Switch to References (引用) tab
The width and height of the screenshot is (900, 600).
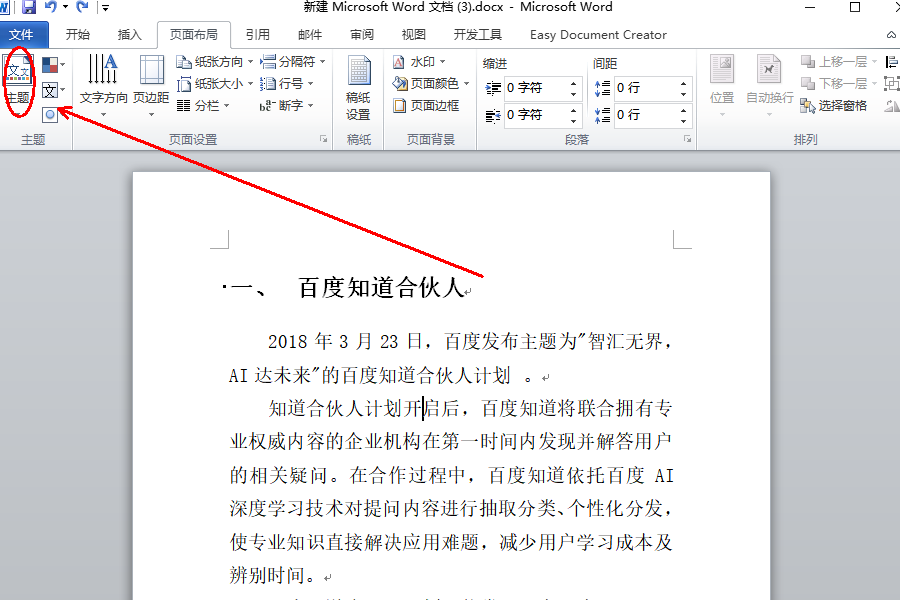point(258,34)
